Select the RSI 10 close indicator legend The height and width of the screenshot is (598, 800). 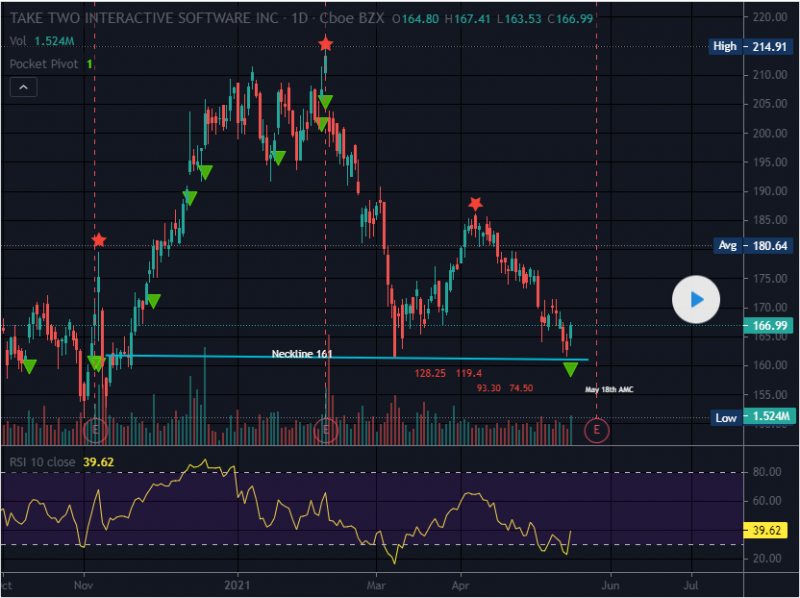pyautogui.click(x=62, y=462)
